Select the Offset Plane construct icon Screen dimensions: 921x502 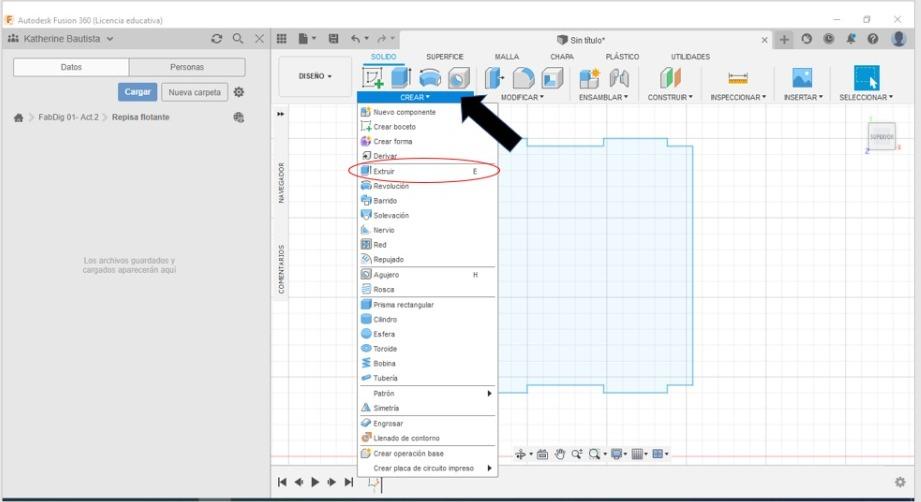(670, 78)
